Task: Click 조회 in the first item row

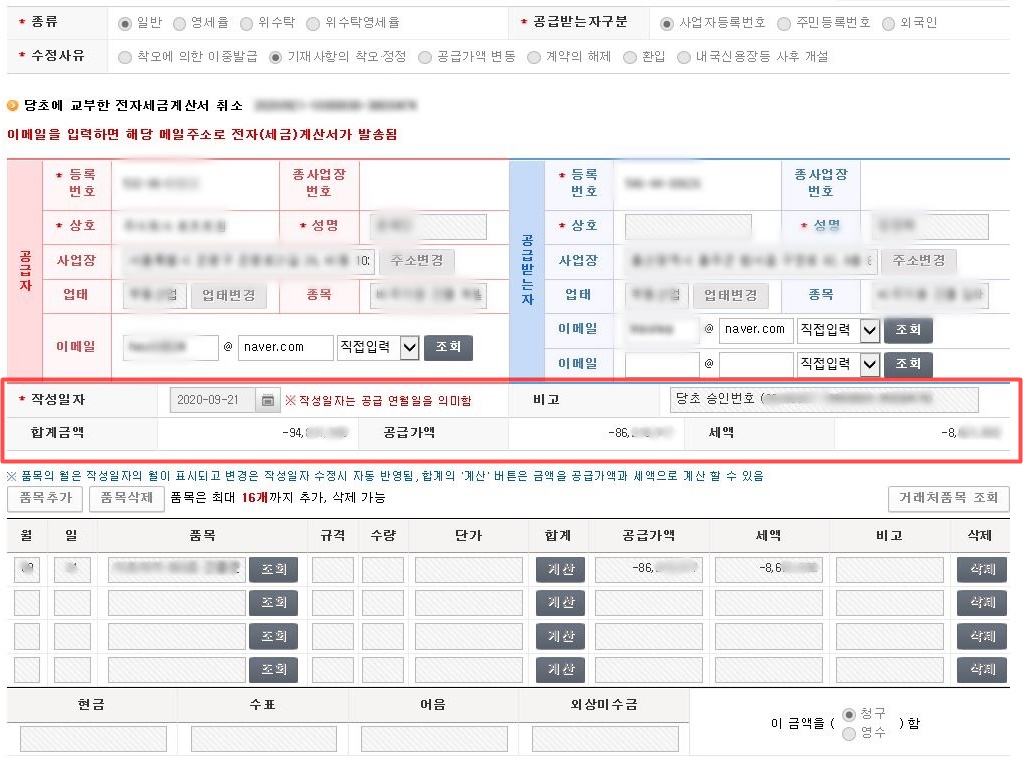Action: (x=273, y=570)
